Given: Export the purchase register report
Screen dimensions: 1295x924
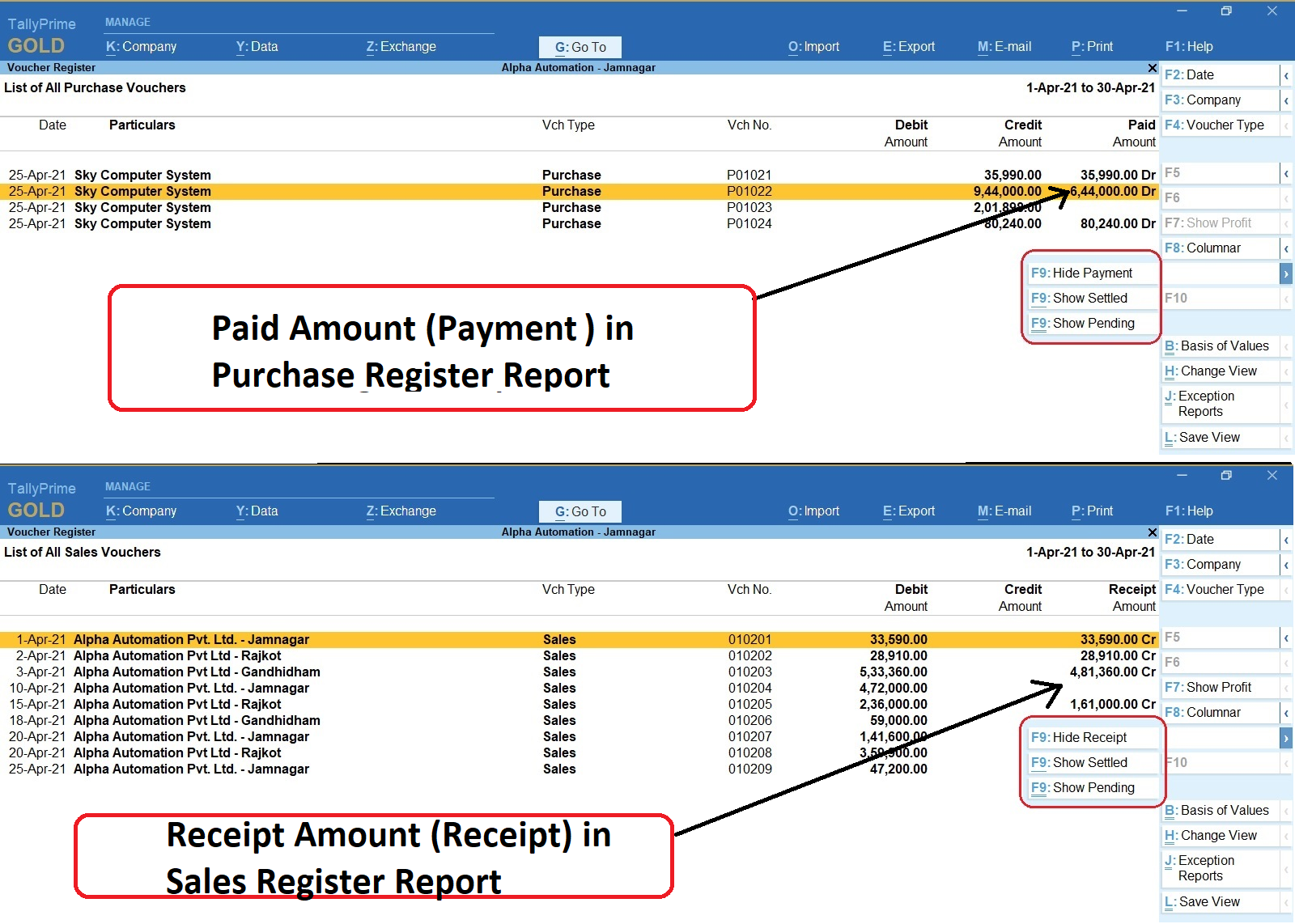Looking at the screenshot, I should click(908, 46).
